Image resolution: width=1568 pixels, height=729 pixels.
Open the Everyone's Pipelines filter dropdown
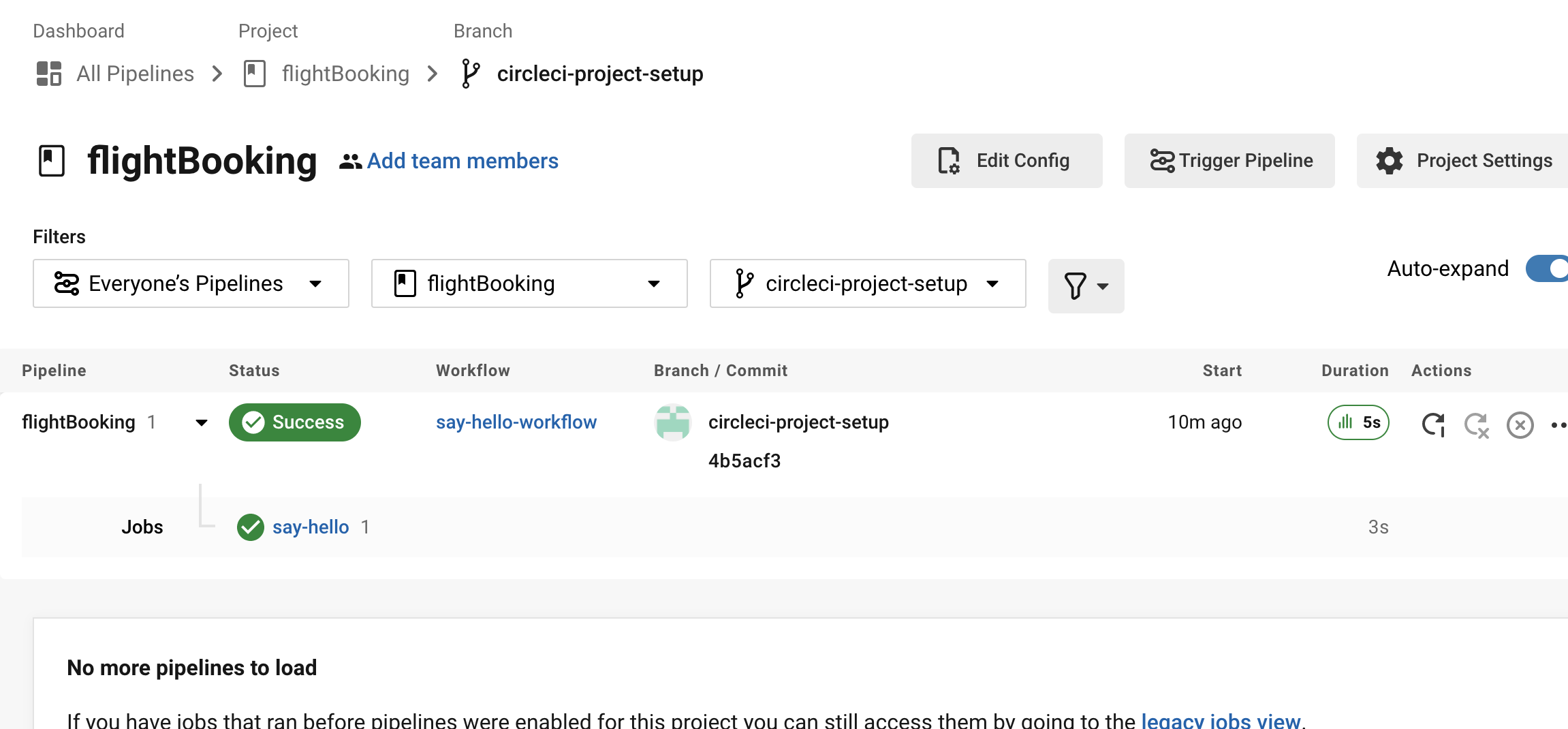[x=190, y=283]
